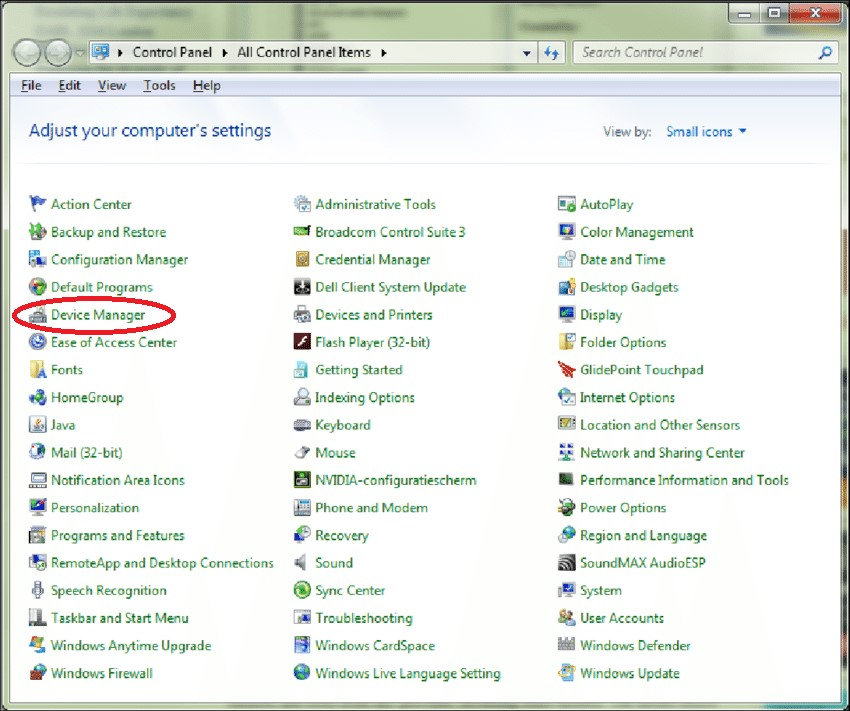Screen dimensions: 850x711
Task: Open the Java icon
Action: click(x=38, y=425)
